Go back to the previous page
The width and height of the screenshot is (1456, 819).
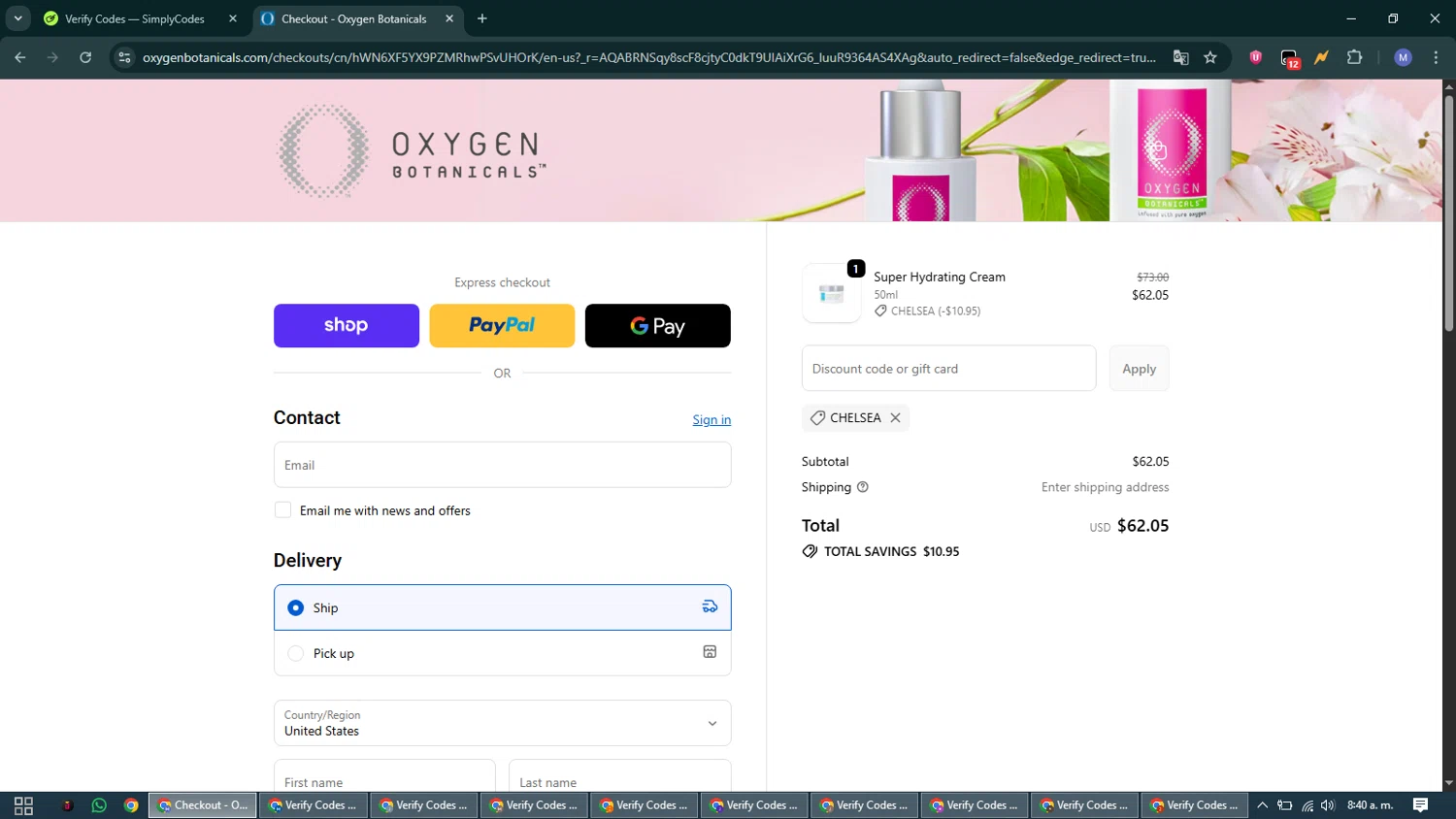click(20, 57)
